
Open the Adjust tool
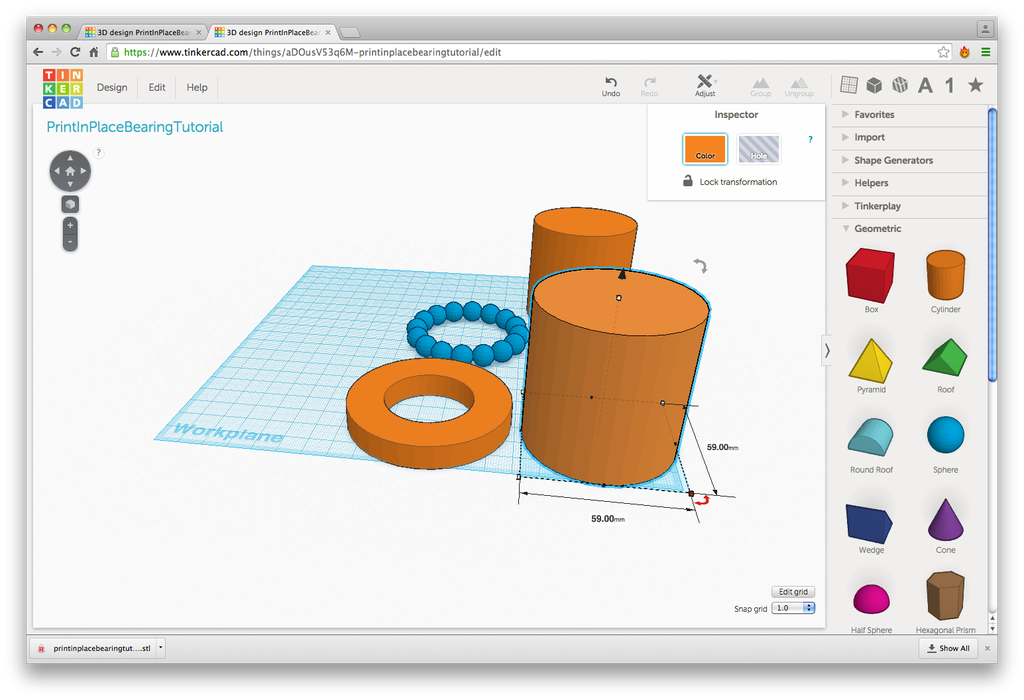pos(705,86)
